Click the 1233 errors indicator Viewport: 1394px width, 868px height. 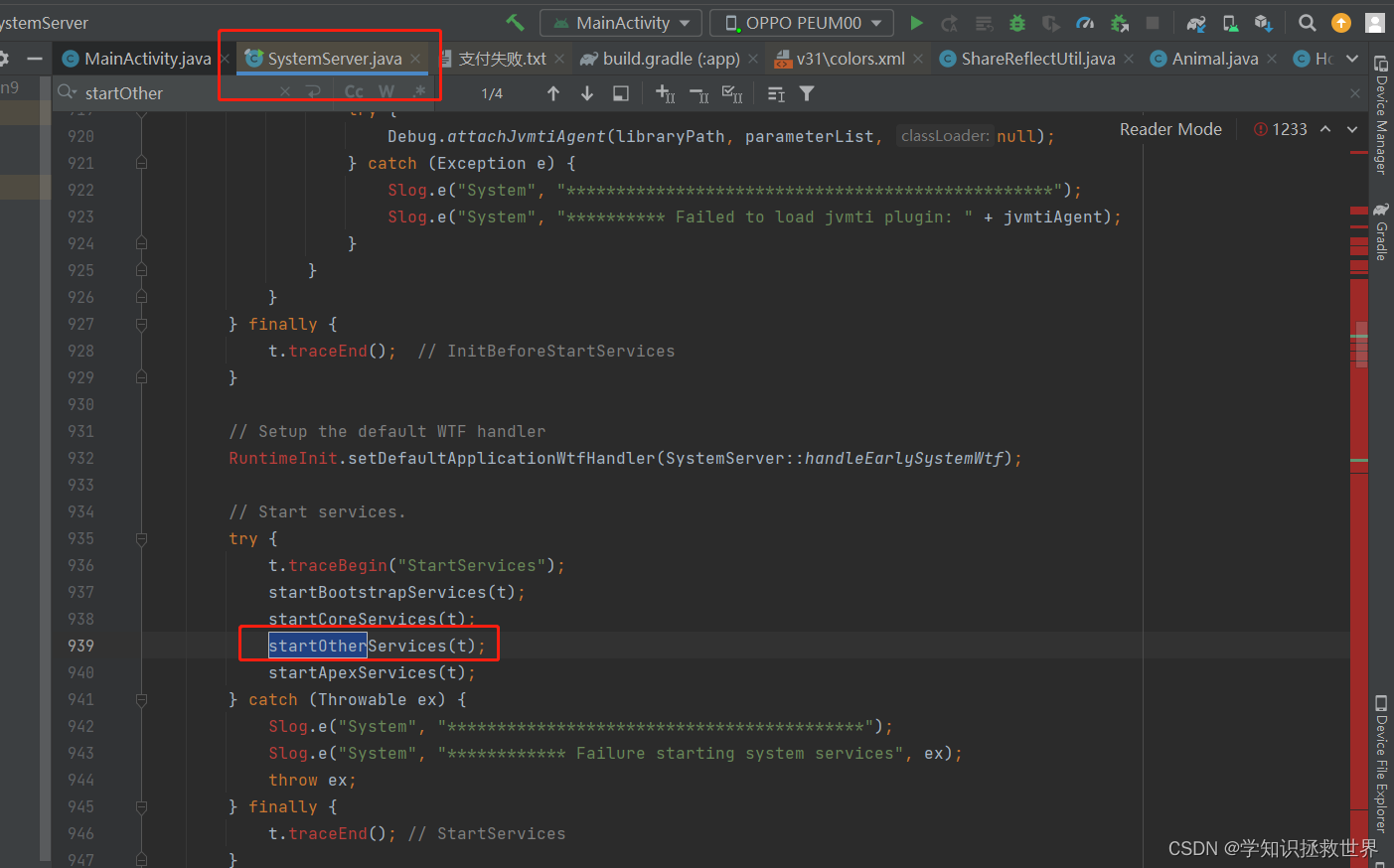pos(1281,129)
